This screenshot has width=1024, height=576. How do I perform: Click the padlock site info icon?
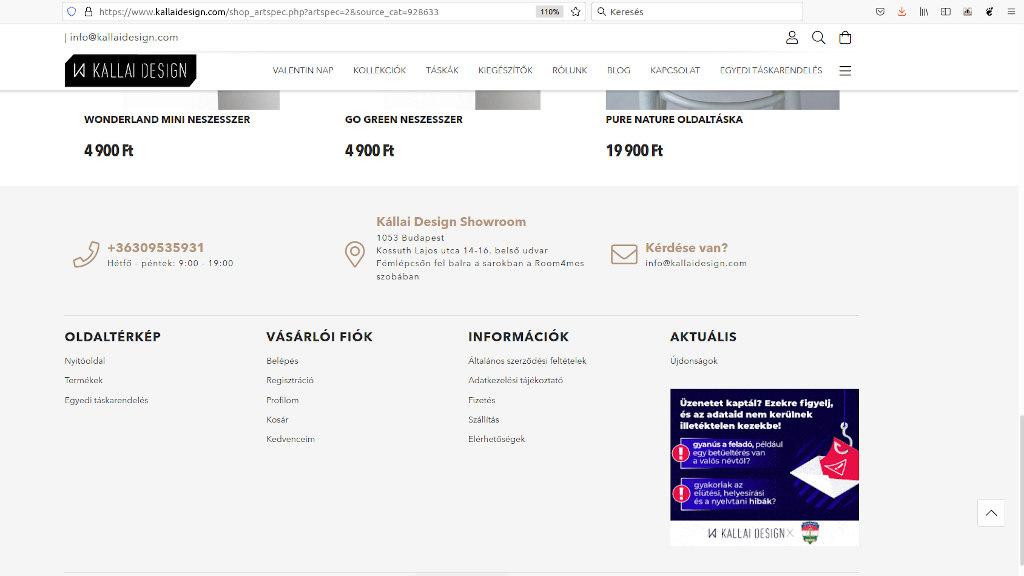[x=88, y=12]
